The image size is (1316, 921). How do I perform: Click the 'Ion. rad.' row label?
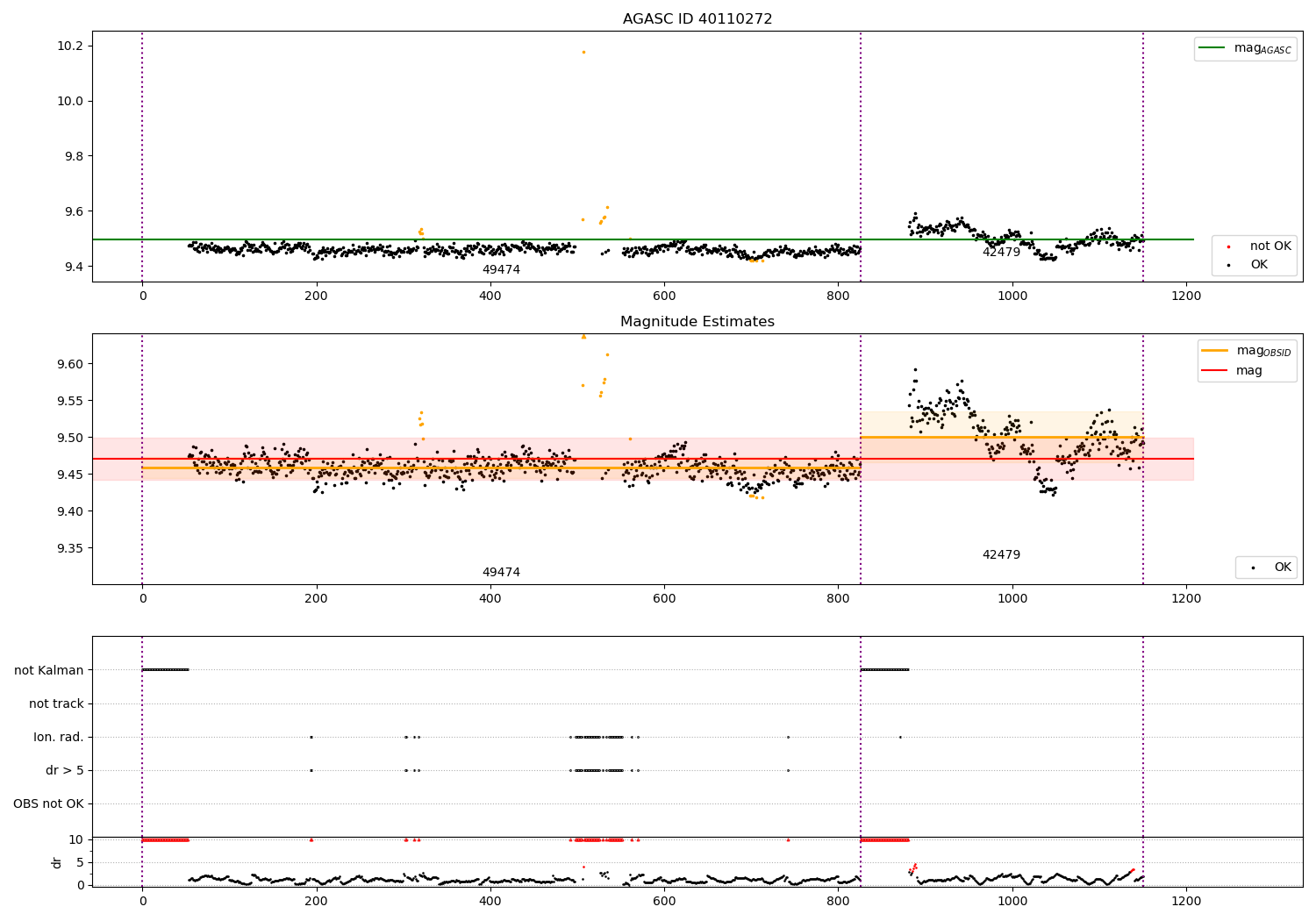click(x=59, y=737)
